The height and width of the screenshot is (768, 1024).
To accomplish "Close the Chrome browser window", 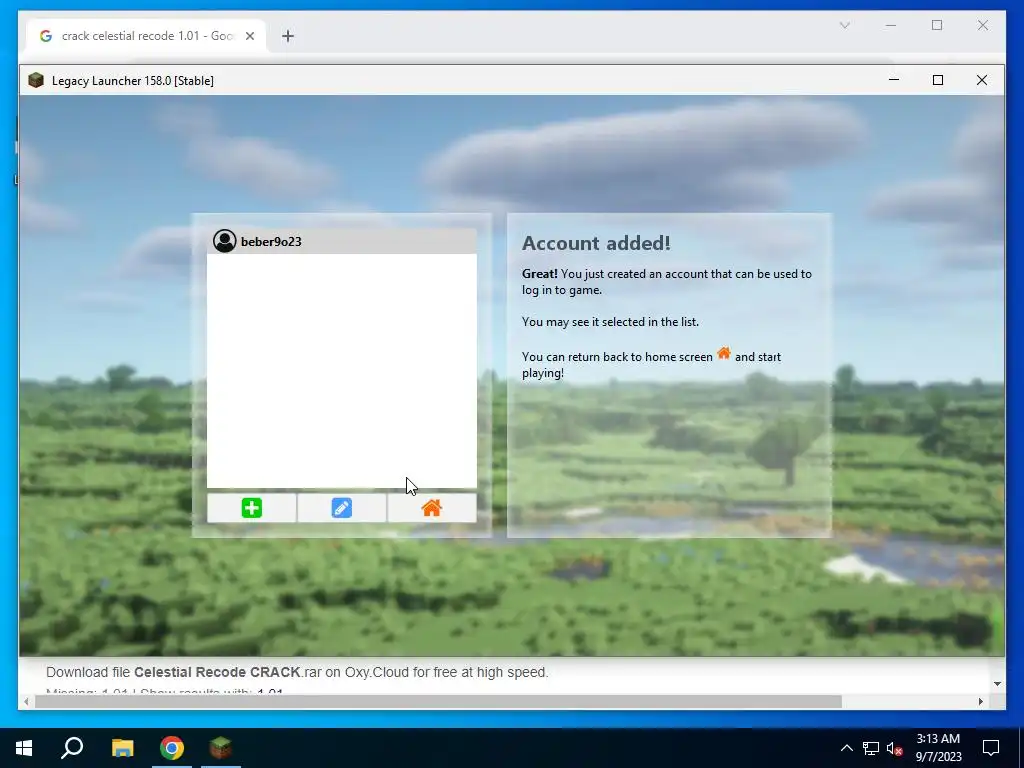I will pyautogui.click(x=983, y=25).
